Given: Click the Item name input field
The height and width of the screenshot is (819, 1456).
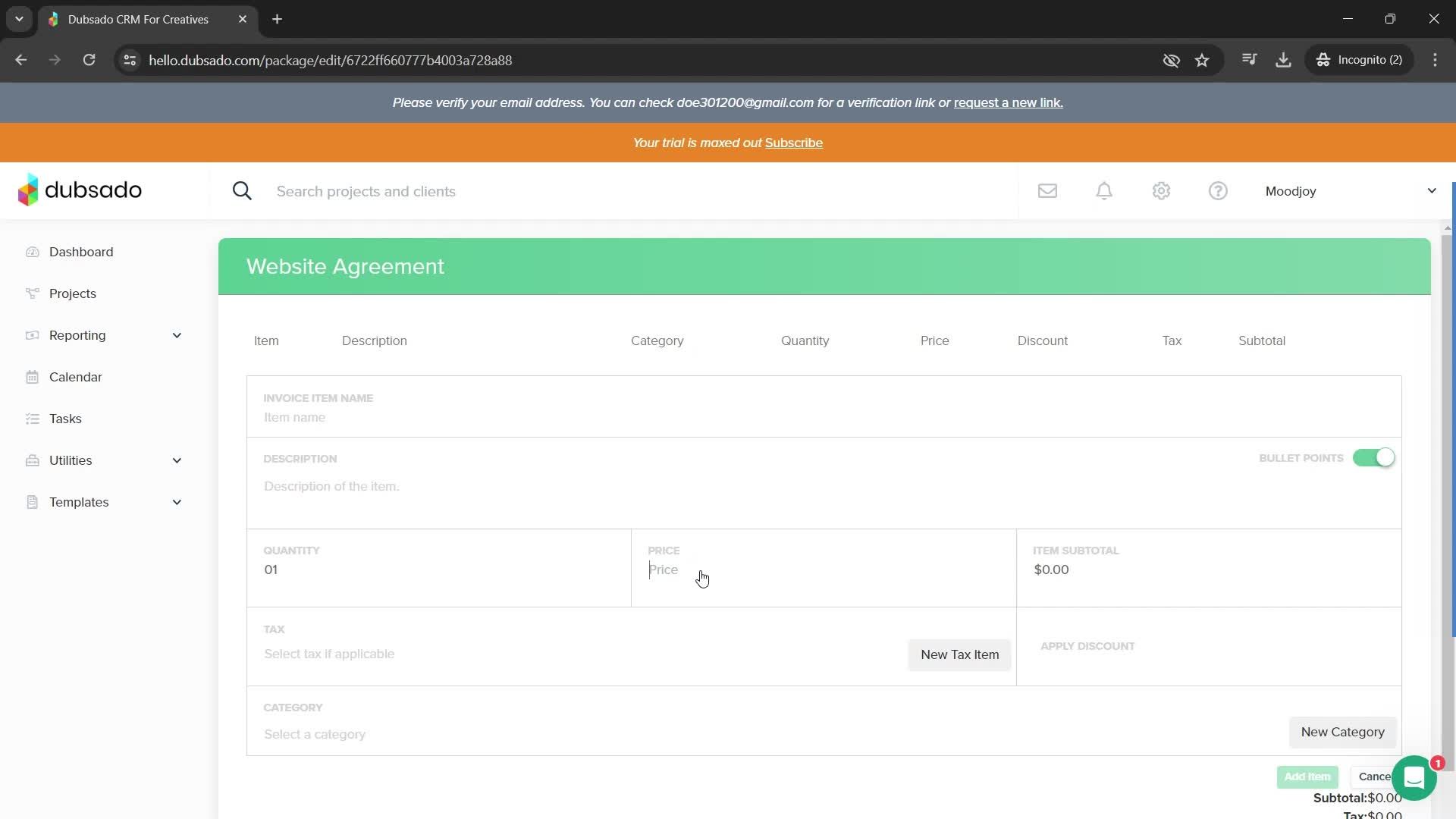Looking at the screenshot, I should point(824,417).
